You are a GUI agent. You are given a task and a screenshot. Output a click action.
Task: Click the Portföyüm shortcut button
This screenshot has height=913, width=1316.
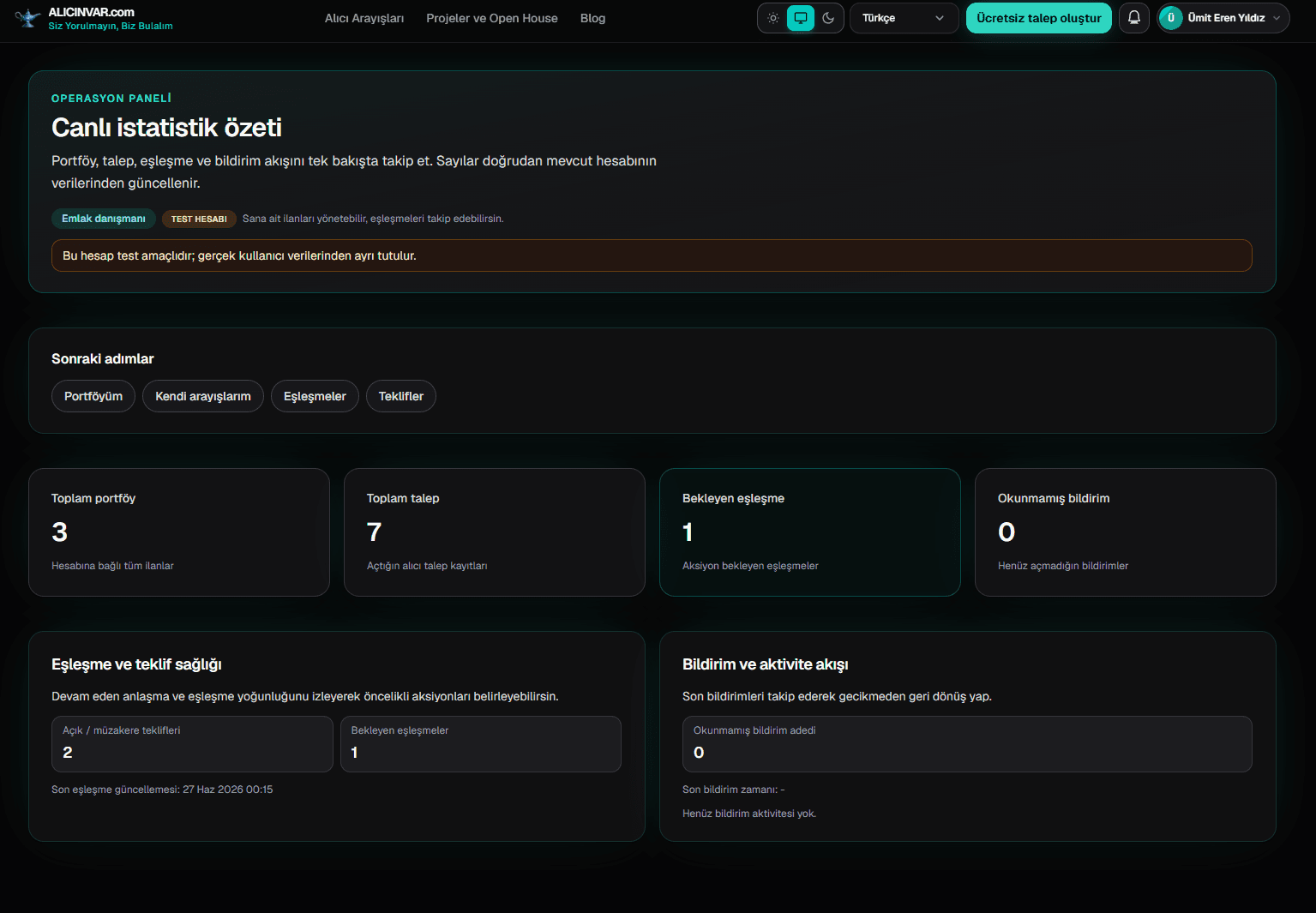(x=93, y=396)
